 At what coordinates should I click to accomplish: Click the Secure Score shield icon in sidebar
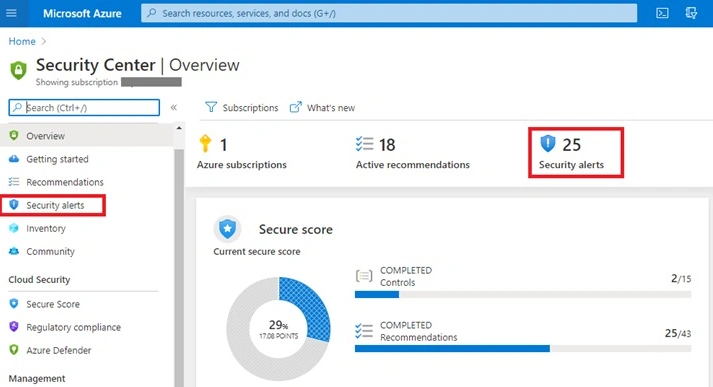pos(14,303)
